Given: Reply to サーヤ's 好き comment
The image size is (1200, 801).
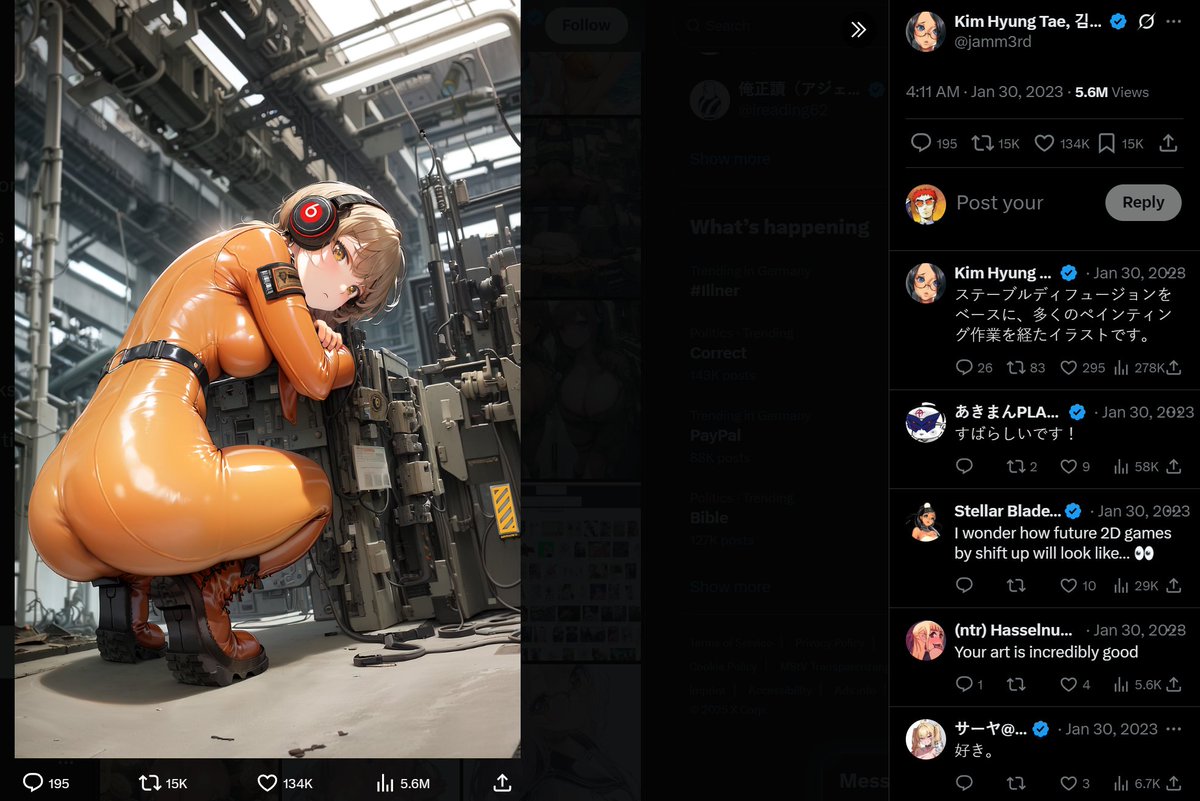Looking at the screenshot, I should click(964, 784).
